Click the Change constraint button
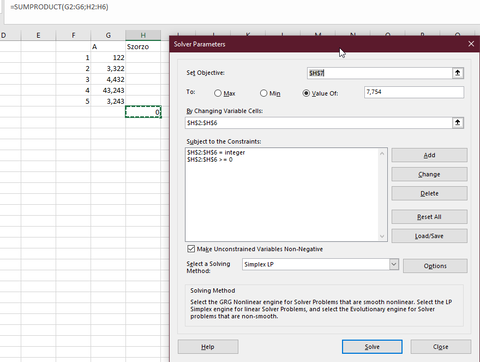This screenshot has width=480, height=362. tap(429, 174)
